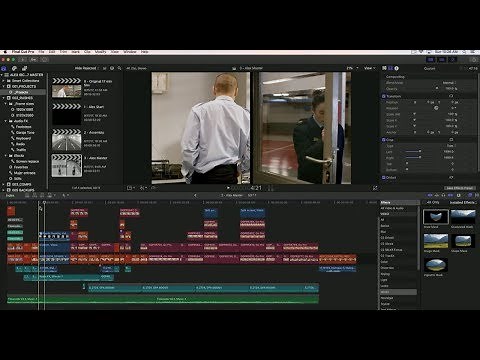Click the Save Effects Preset button
Screen dimensions: 480x360
tap(459, 188)
